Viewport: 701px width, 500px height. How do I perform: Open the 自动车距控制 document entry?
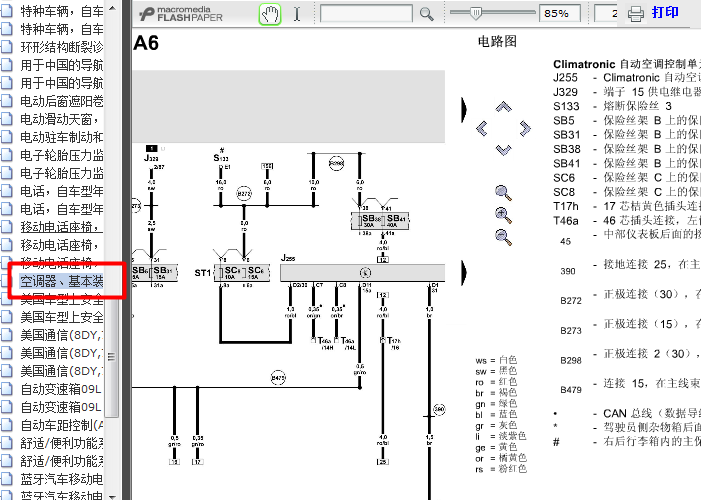62,425
